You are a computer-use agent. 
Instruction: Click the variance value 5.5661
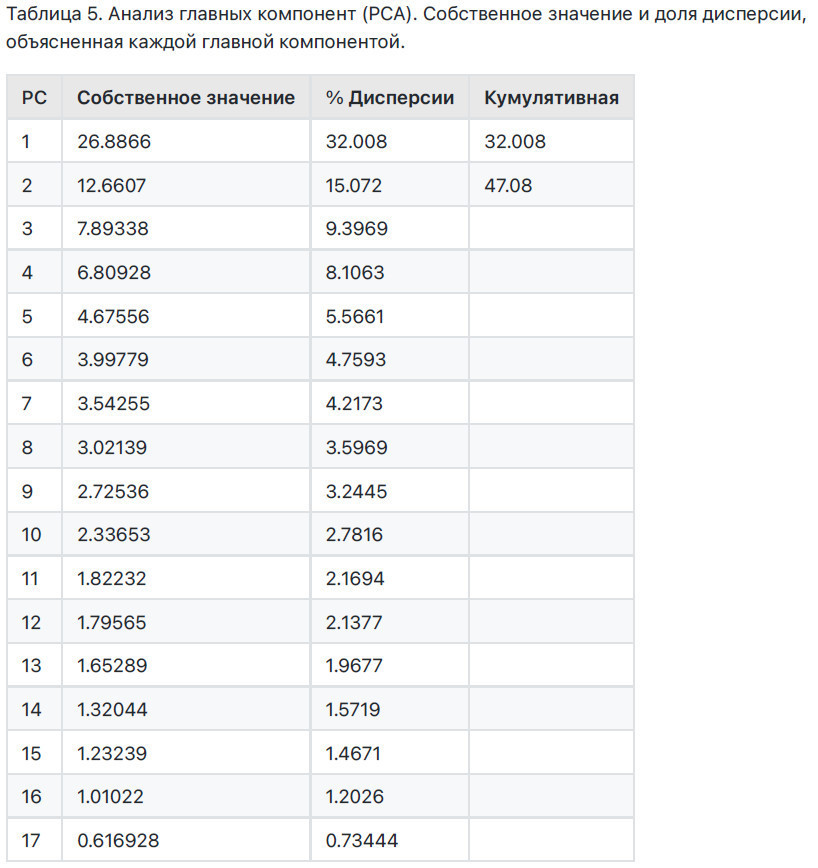coord(354,317)
